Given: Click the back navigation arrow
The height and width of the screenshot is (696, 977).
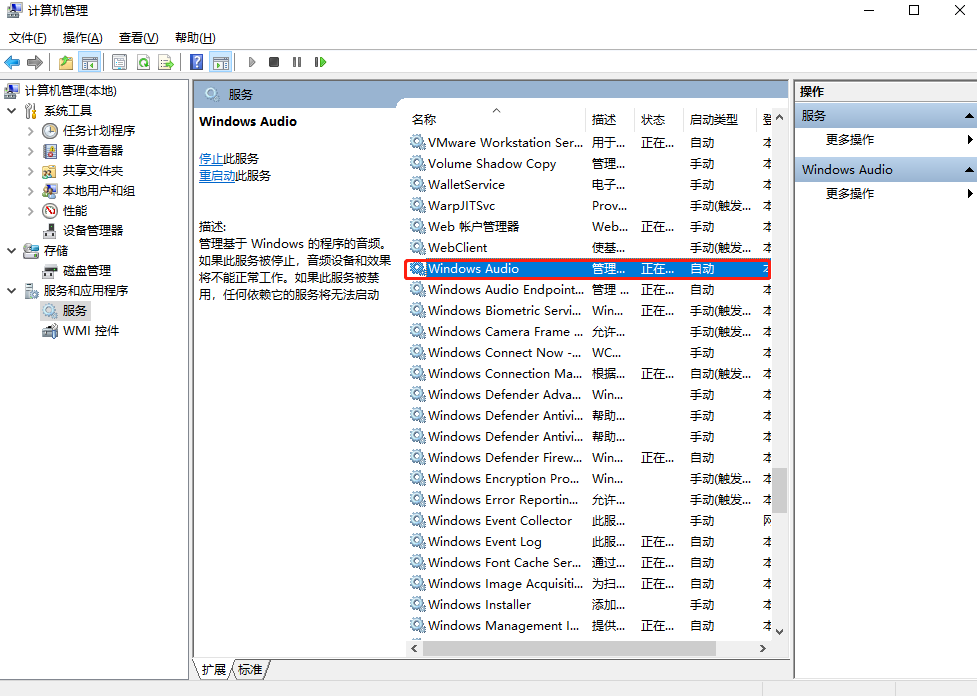Looking at the screenshot, I should pos(11,61).
